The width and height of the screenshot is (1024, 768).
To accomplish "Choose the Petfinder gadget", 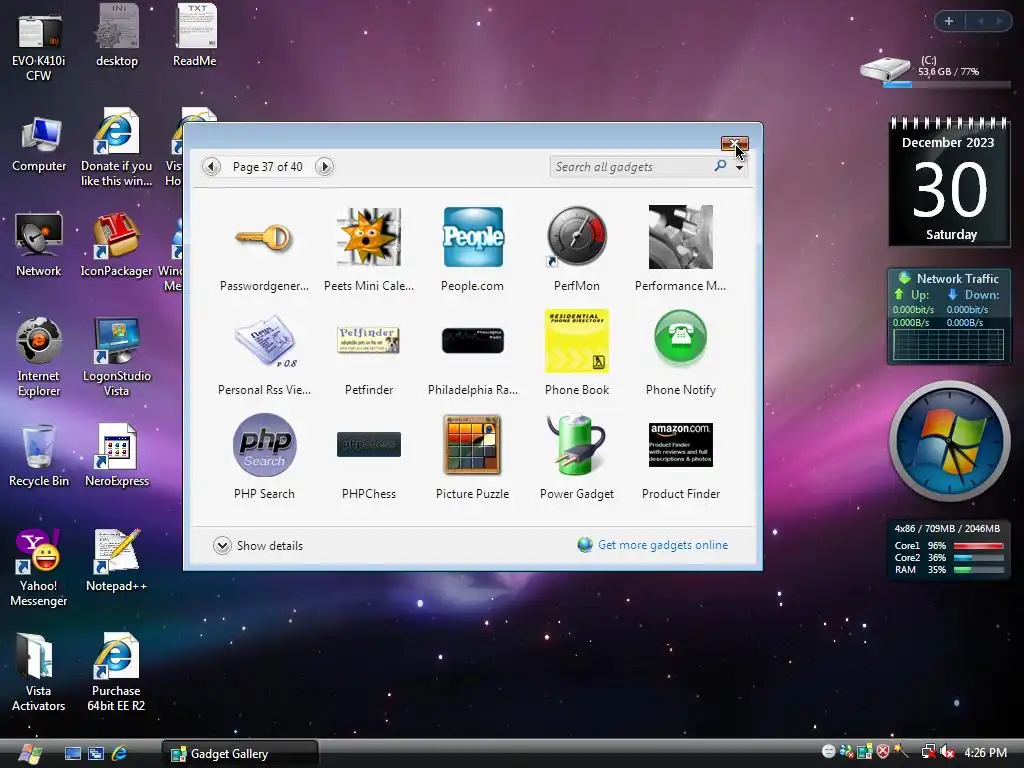I will pos(368,340).
